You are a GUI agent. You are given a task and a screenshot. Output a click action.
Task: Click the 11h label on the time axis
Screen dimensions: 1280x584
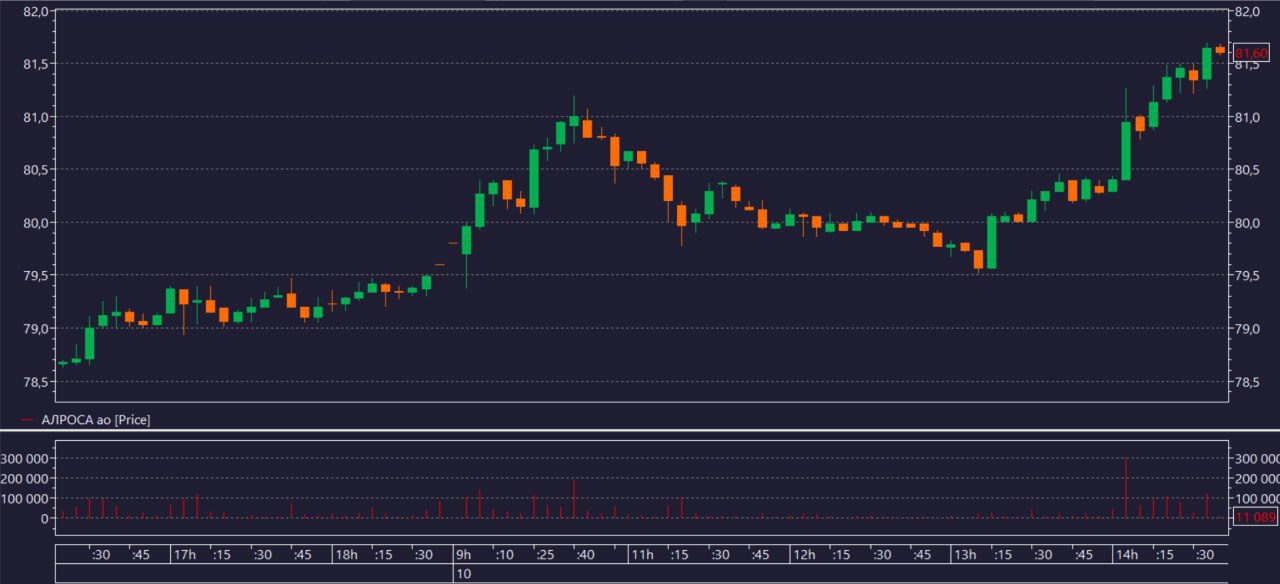coord(641,554)
